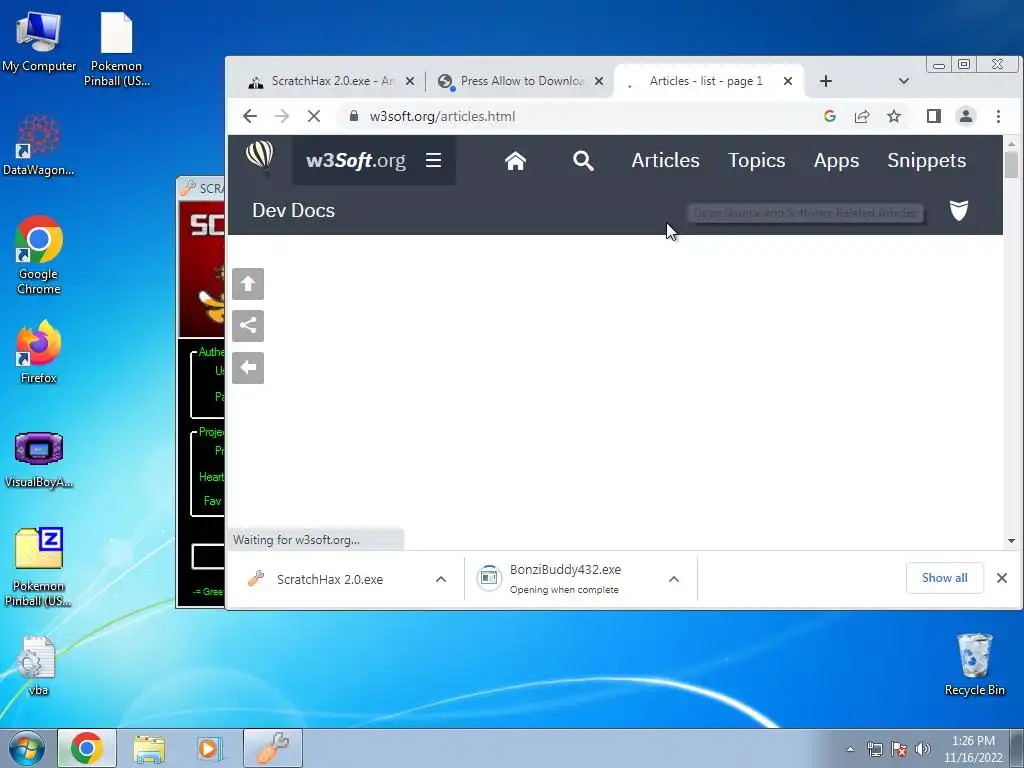Click Show all downloads button
Viewport: 1024px width, 768px height.
coord(944,578)
